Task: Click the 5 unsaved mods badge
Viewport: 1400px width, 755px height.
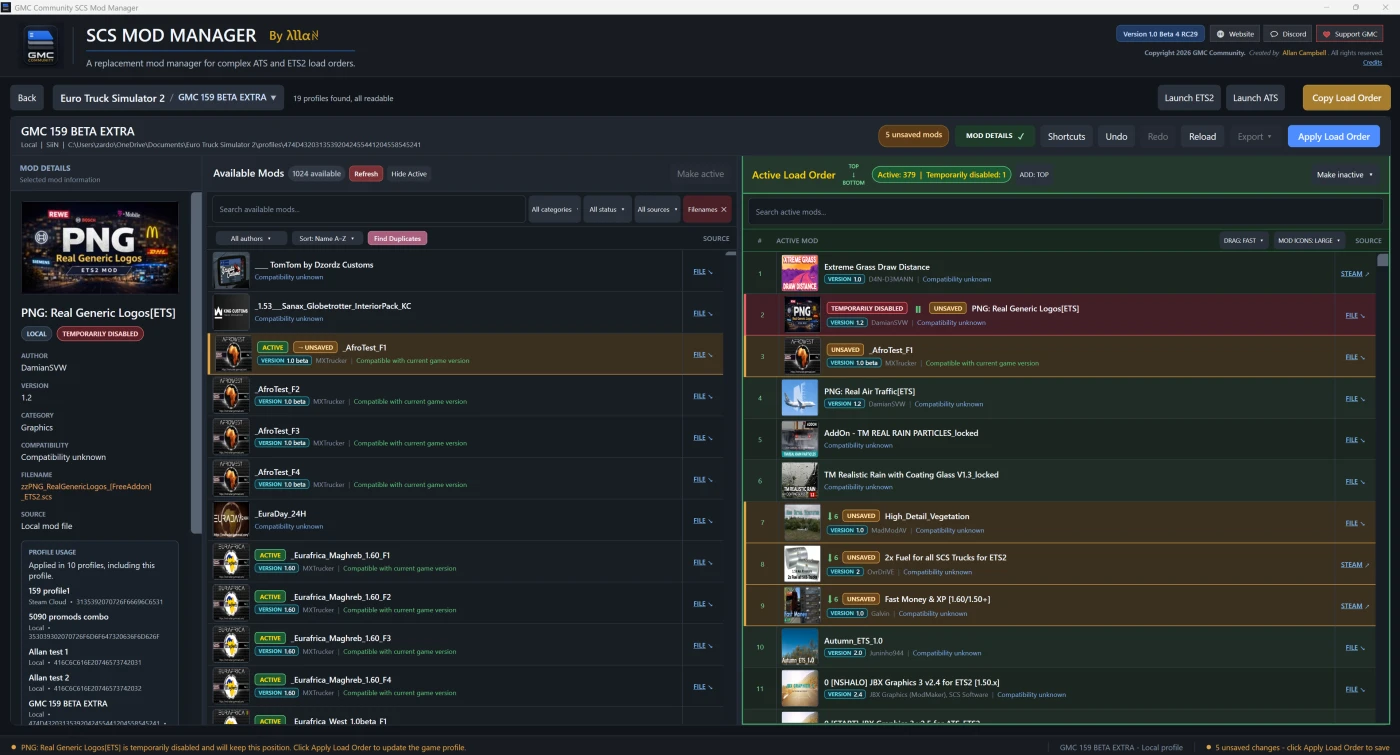Action: click(x=914, y=135)
